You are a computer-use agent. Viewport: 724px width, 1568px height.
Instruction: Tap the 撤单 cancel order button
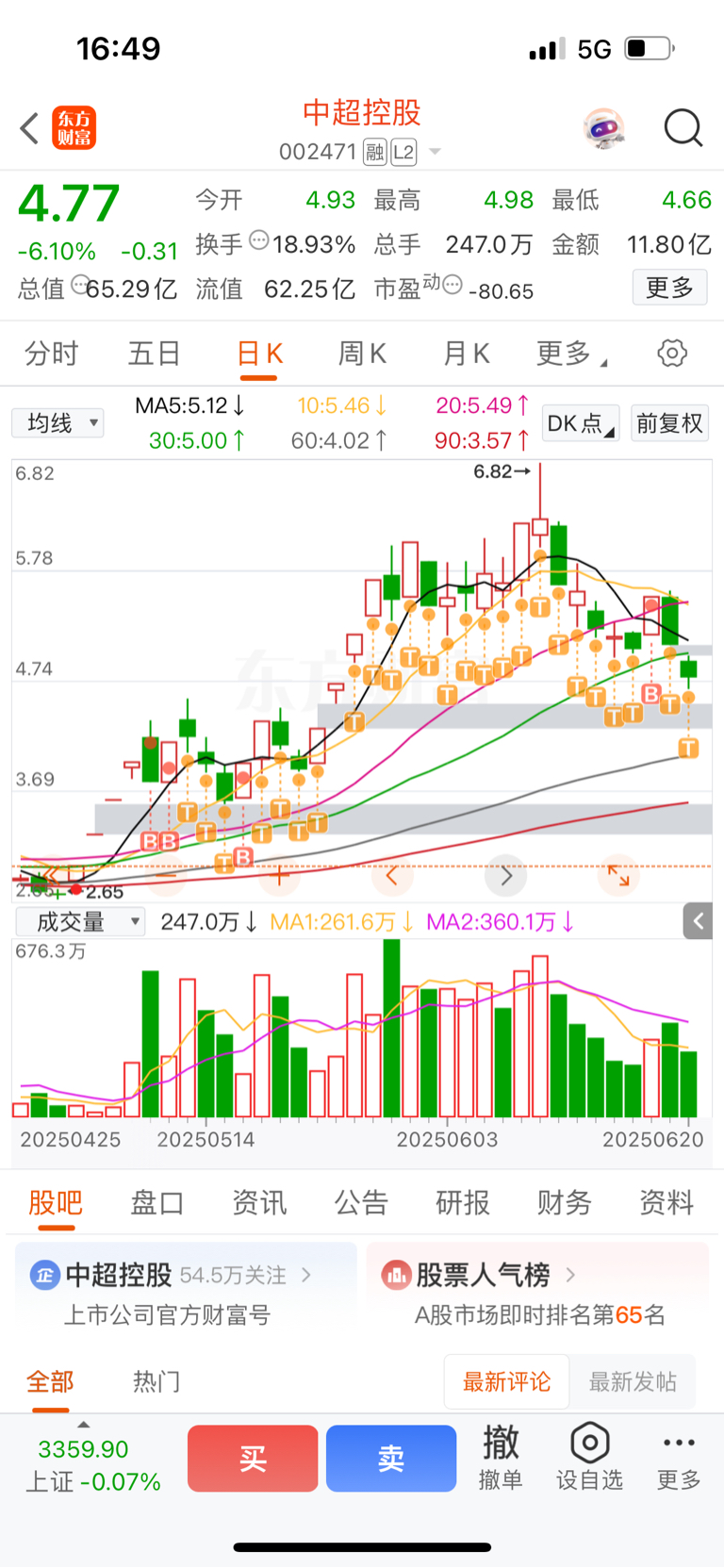click(x=501, y=1458)
